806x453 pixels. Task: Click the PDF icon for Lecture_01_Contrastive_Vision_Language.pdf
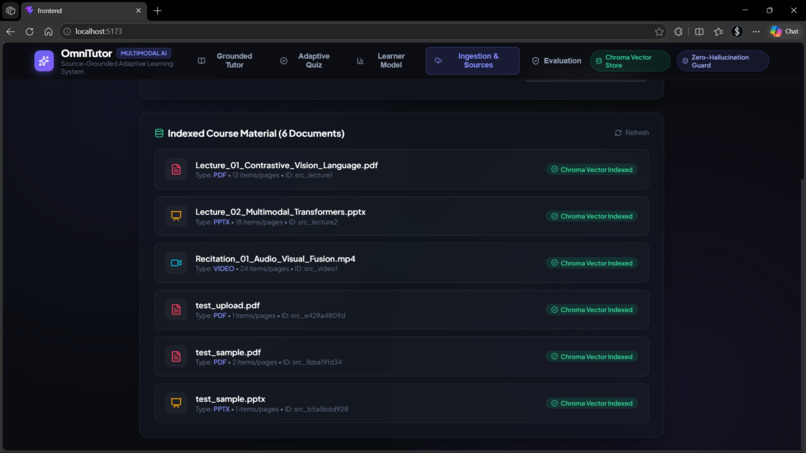[x=176, y=170]
